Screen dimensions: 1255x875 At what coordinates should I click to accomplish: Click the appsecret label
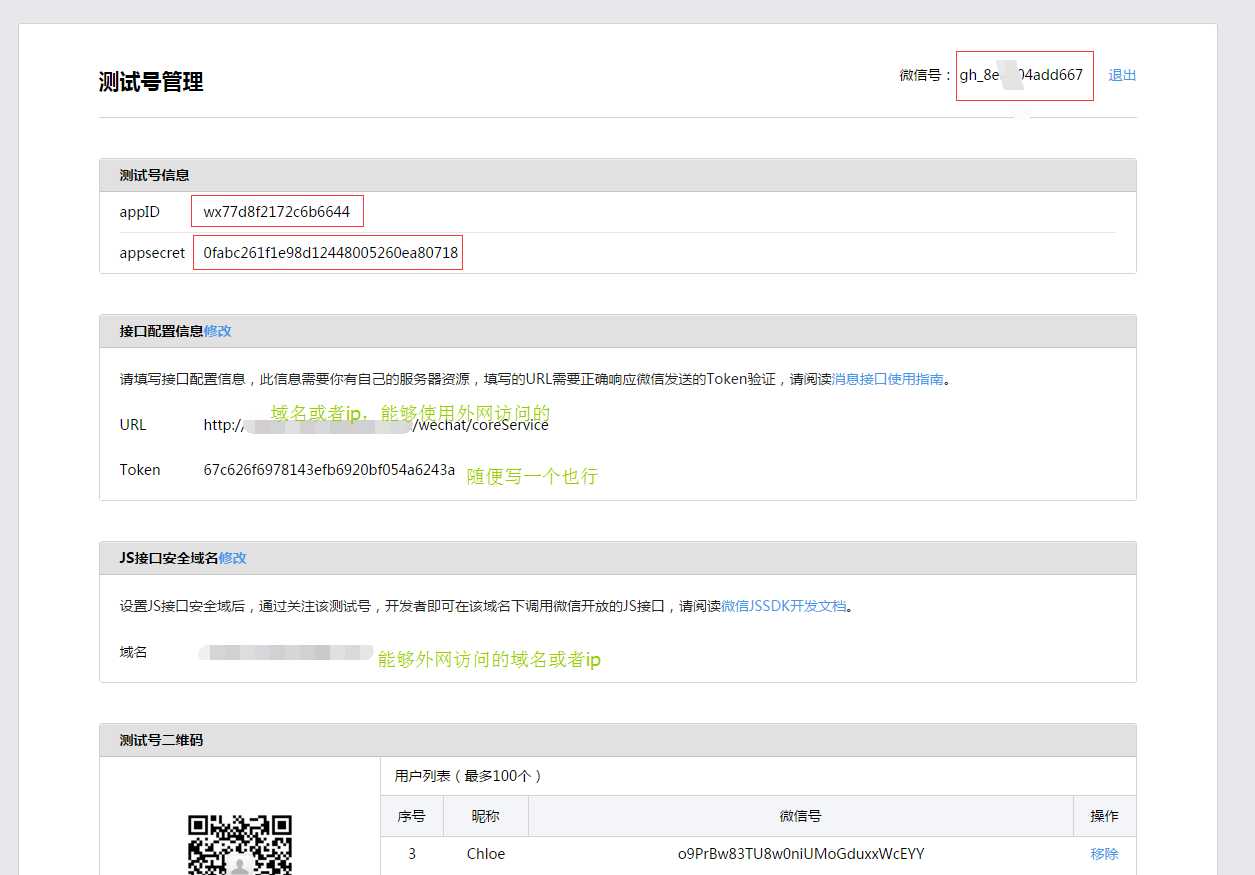pos(152,253)
